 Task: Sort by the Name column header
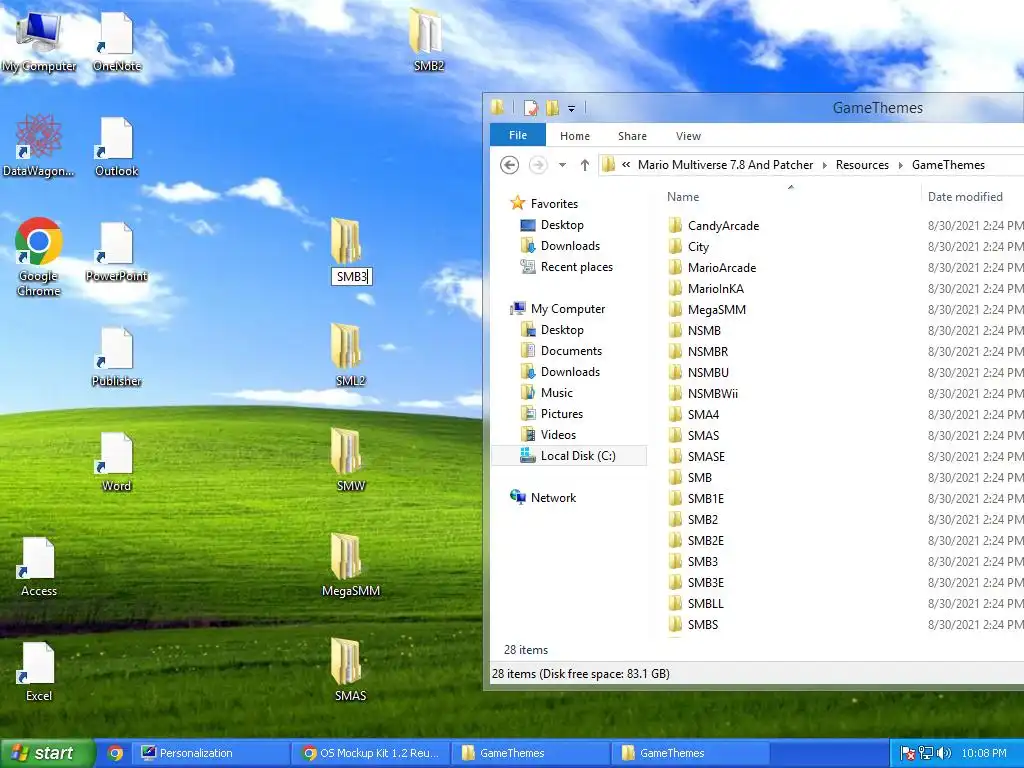click(683, 197)
